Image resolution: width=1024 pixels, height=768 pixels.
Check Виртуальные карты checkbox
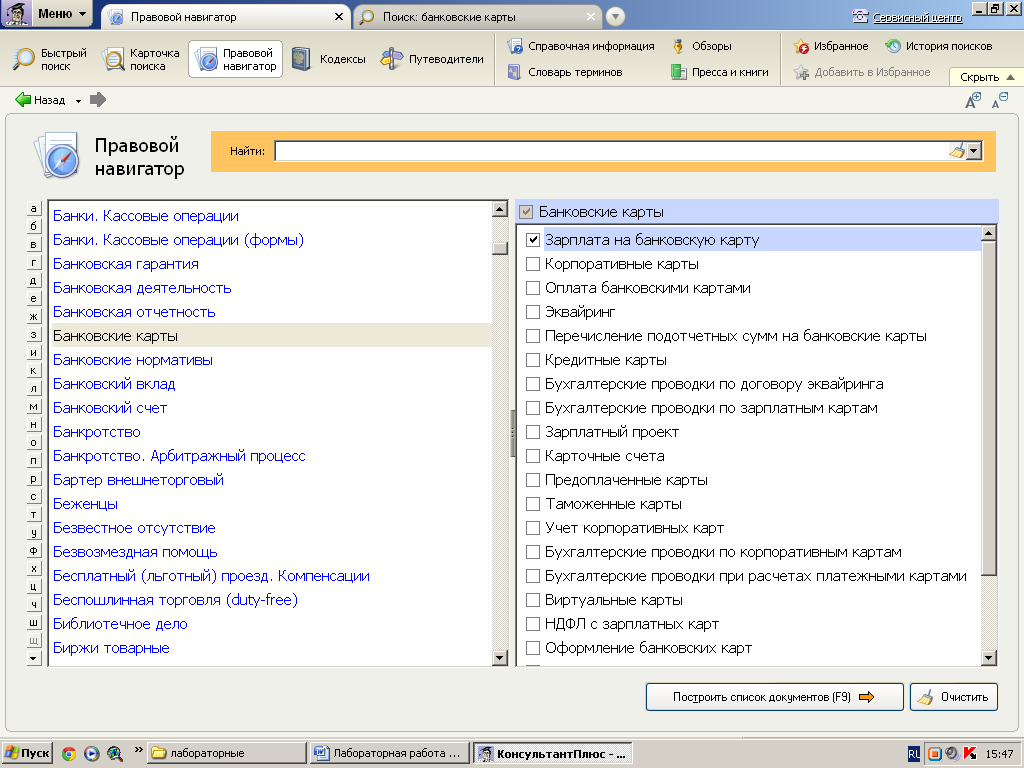(533, 600)
